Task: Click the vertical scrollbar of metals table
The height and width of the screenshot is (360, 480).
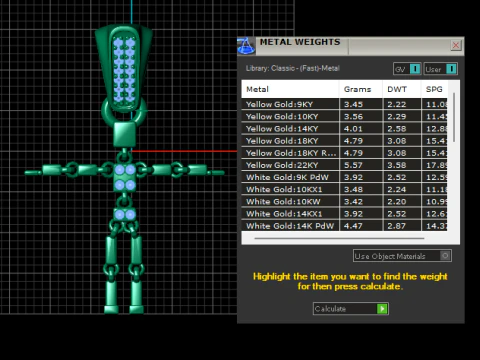Action: click(454, 117)
